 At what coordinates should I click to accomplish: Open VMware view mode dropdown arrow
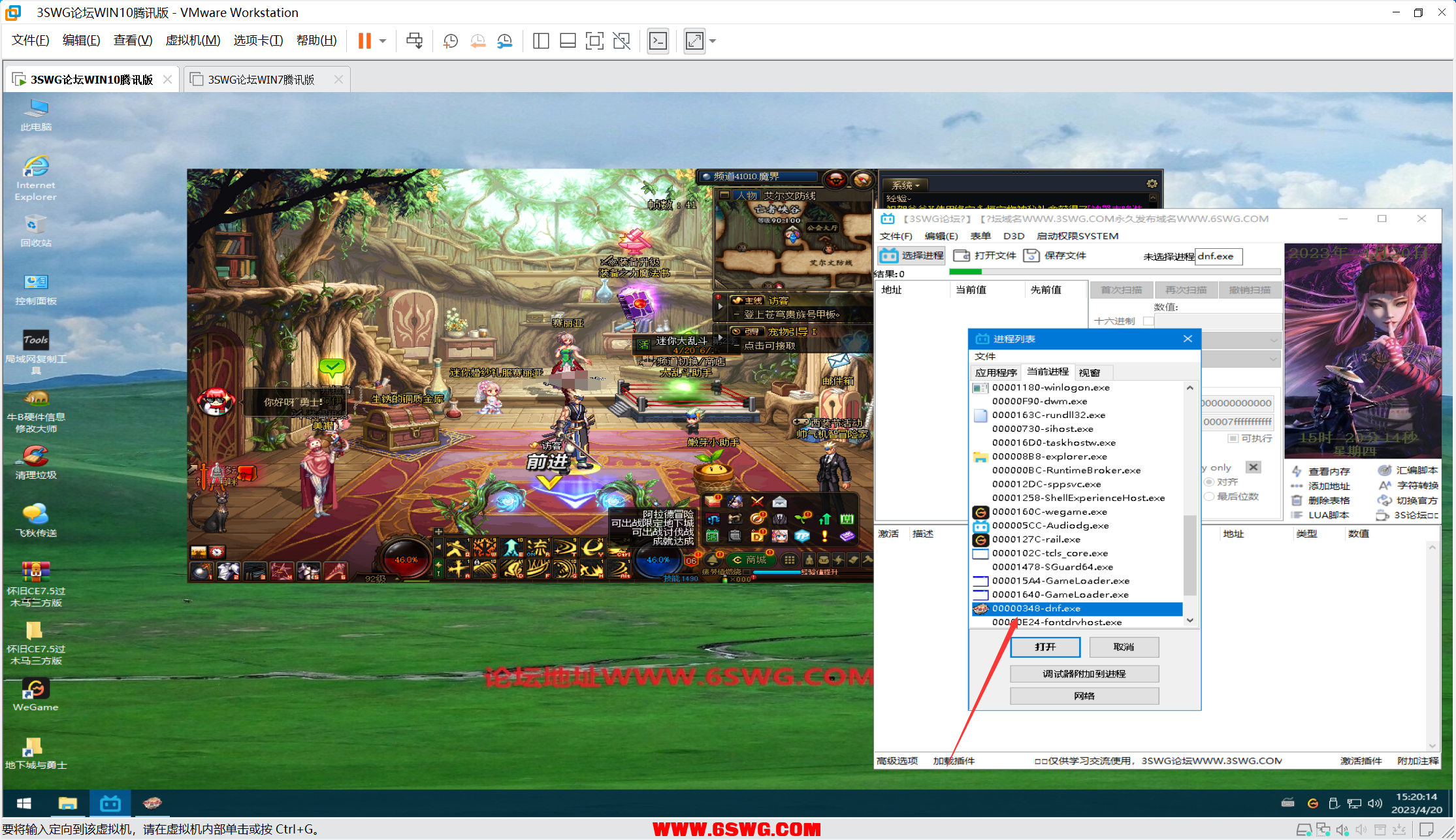coord(713,41)
